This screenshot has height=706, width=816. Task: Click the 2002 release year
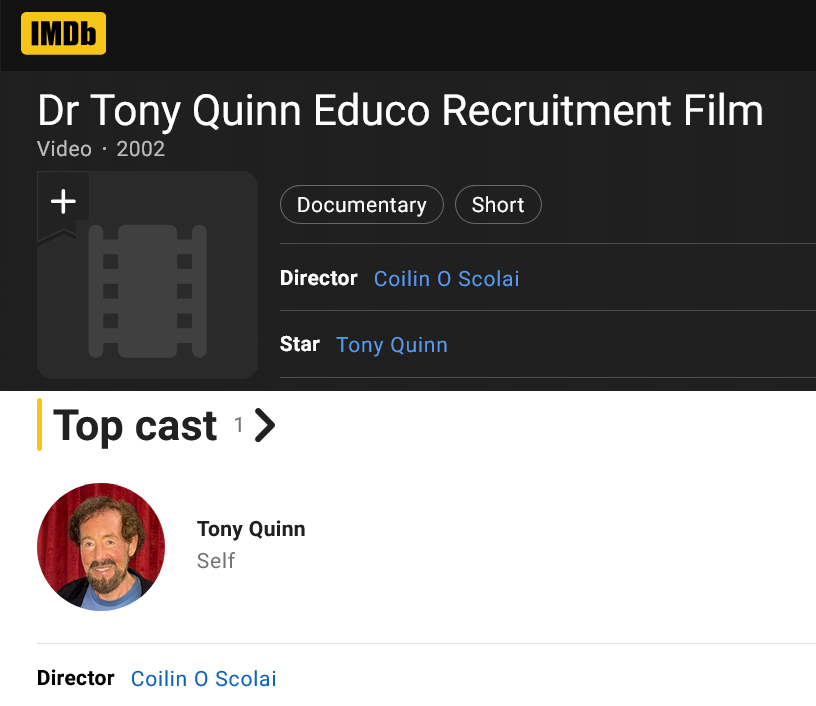coord(141,150)
